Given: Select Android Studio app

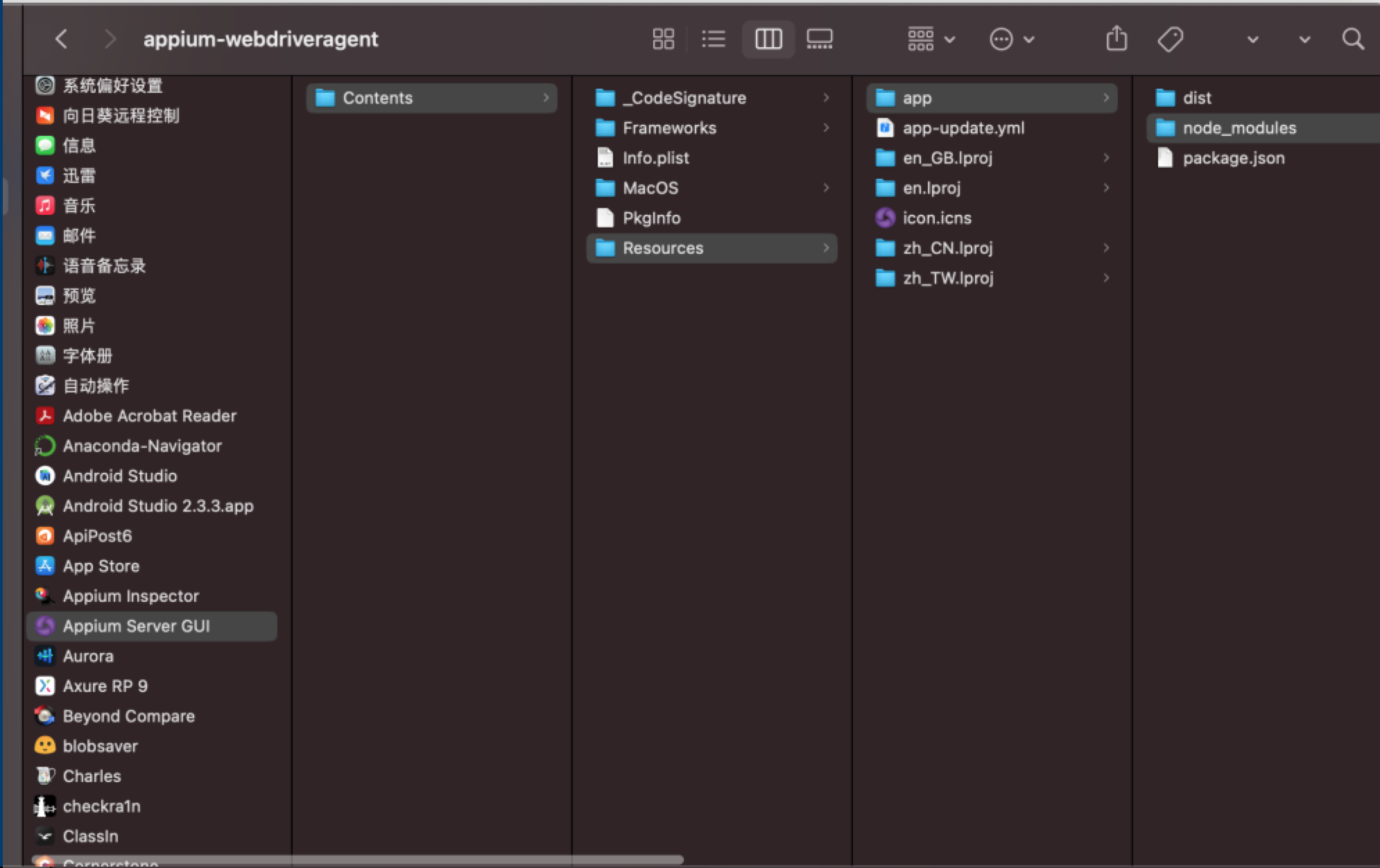Looking at the screenshot, I should point(151,476).
